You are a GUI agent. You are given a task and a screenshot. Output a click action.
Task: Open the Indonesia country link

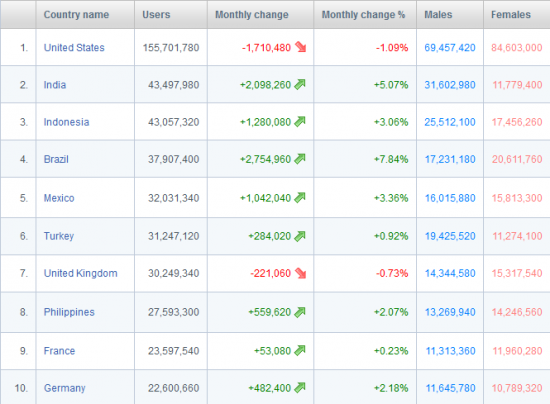(66, 122)
